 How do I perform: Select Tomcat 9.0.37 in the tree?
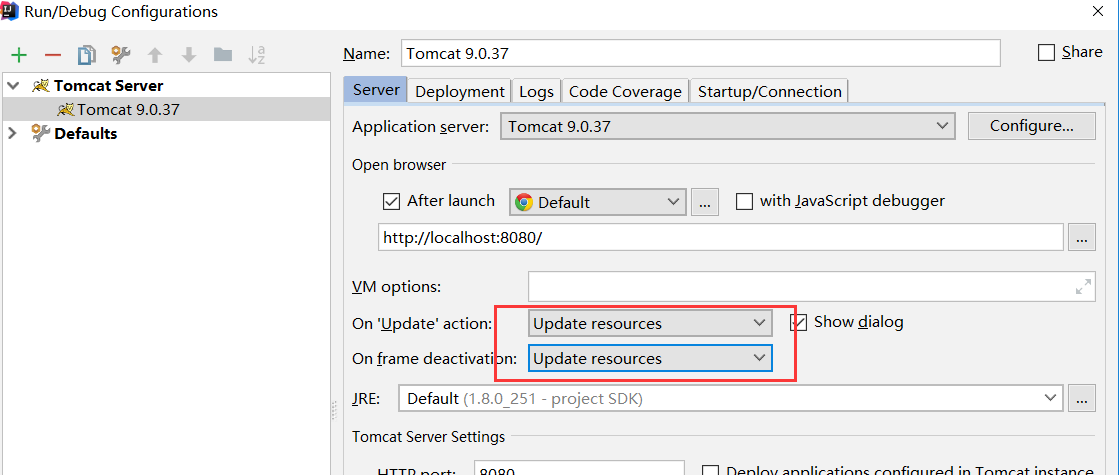coord(165,109)
